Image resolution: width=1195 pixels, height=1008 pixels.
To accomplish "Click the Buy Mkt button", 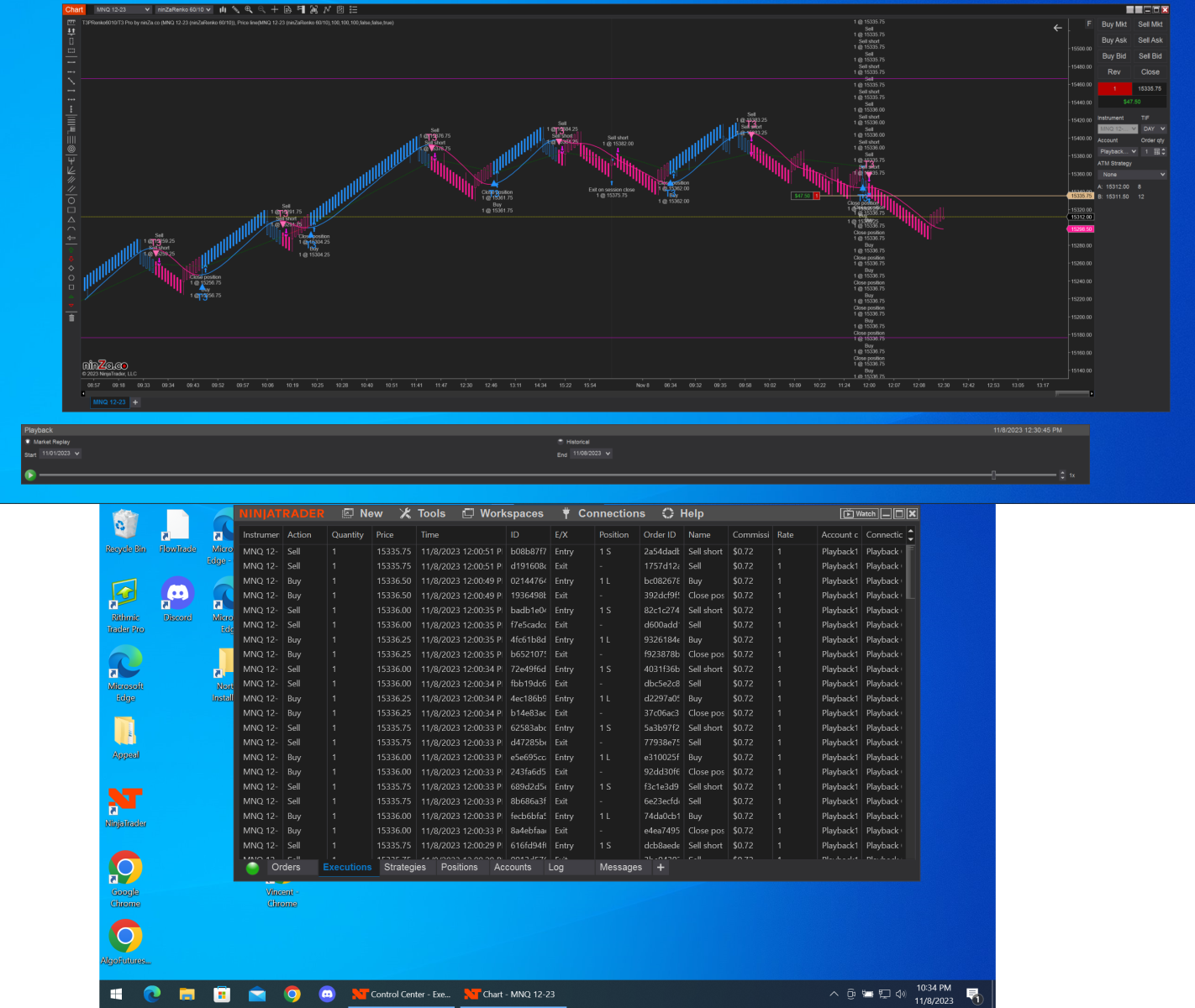I will (1114, 24).
